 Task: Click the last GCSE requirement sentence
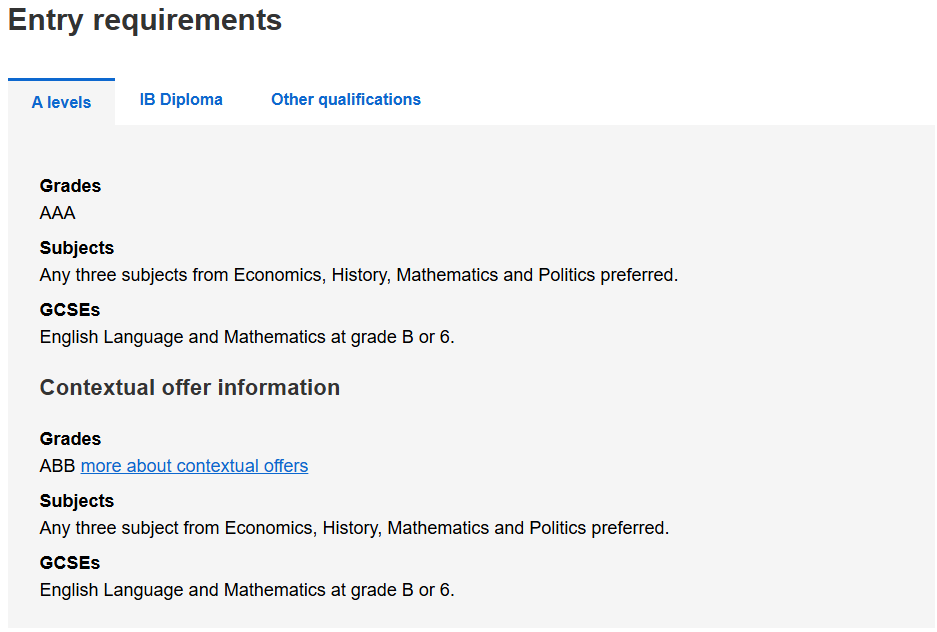click(x=247, y=590)
